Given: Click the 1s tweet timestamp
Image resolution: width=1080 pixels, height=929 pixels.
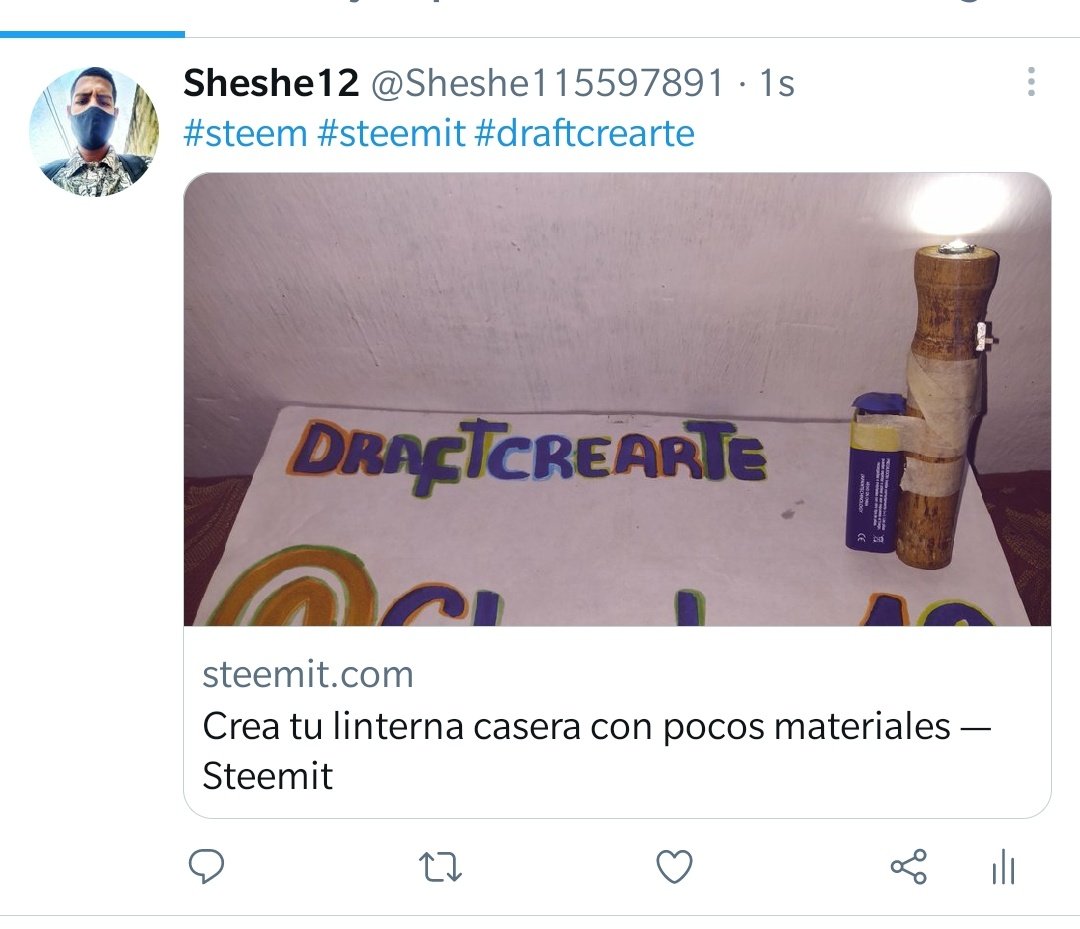Looking at the screenshot, I should tap(777, 83).
